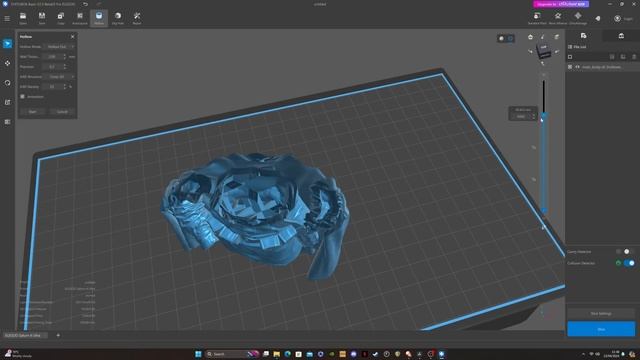Image resolution: width=640 pixels, height=360 pixels.
Task: Close the Hollow panel
Action: click(73, 37)
